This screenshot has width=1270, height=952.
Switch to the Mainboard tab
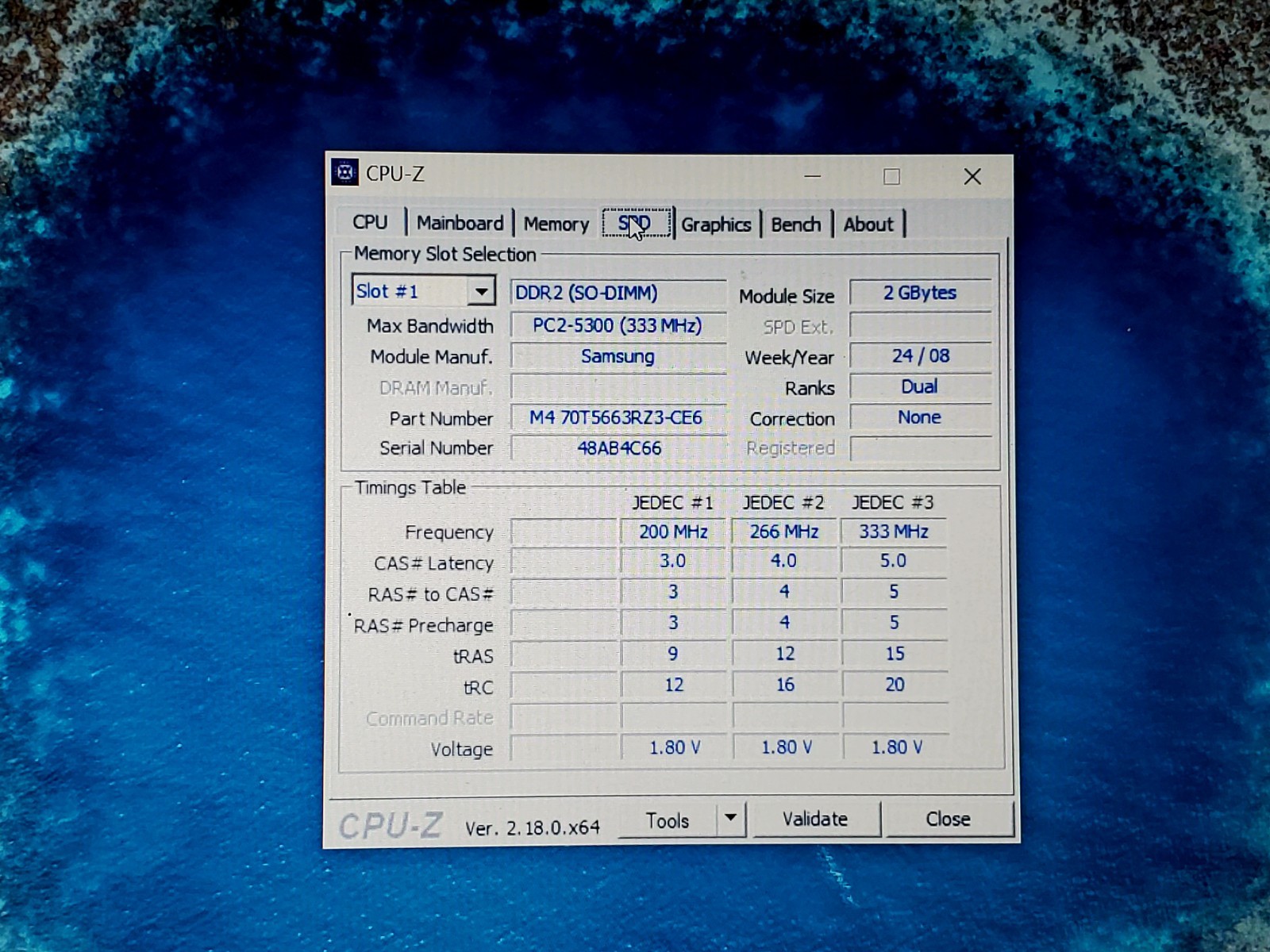coord(460,223)
